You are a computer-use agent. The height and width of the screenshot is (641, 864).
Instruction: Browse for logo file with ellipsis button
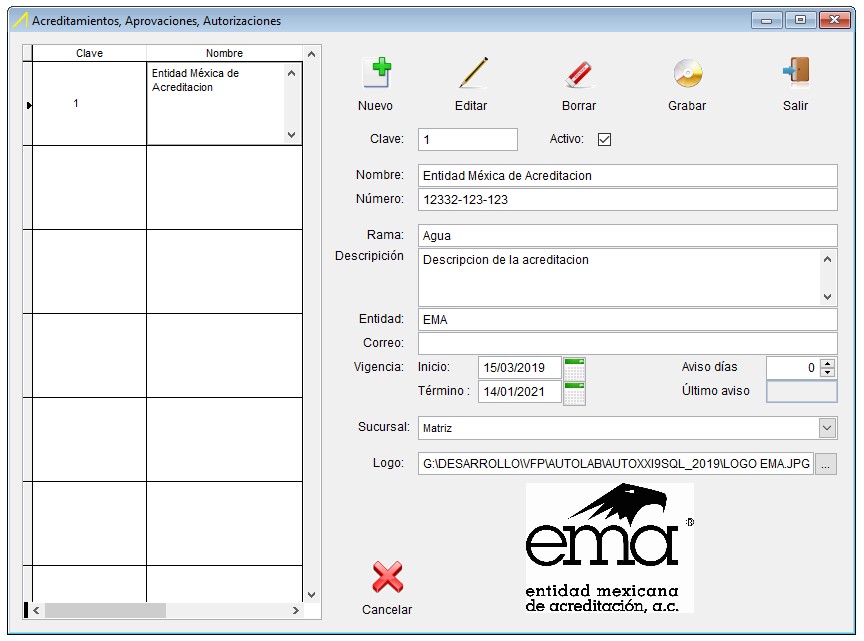pos(825,464)
